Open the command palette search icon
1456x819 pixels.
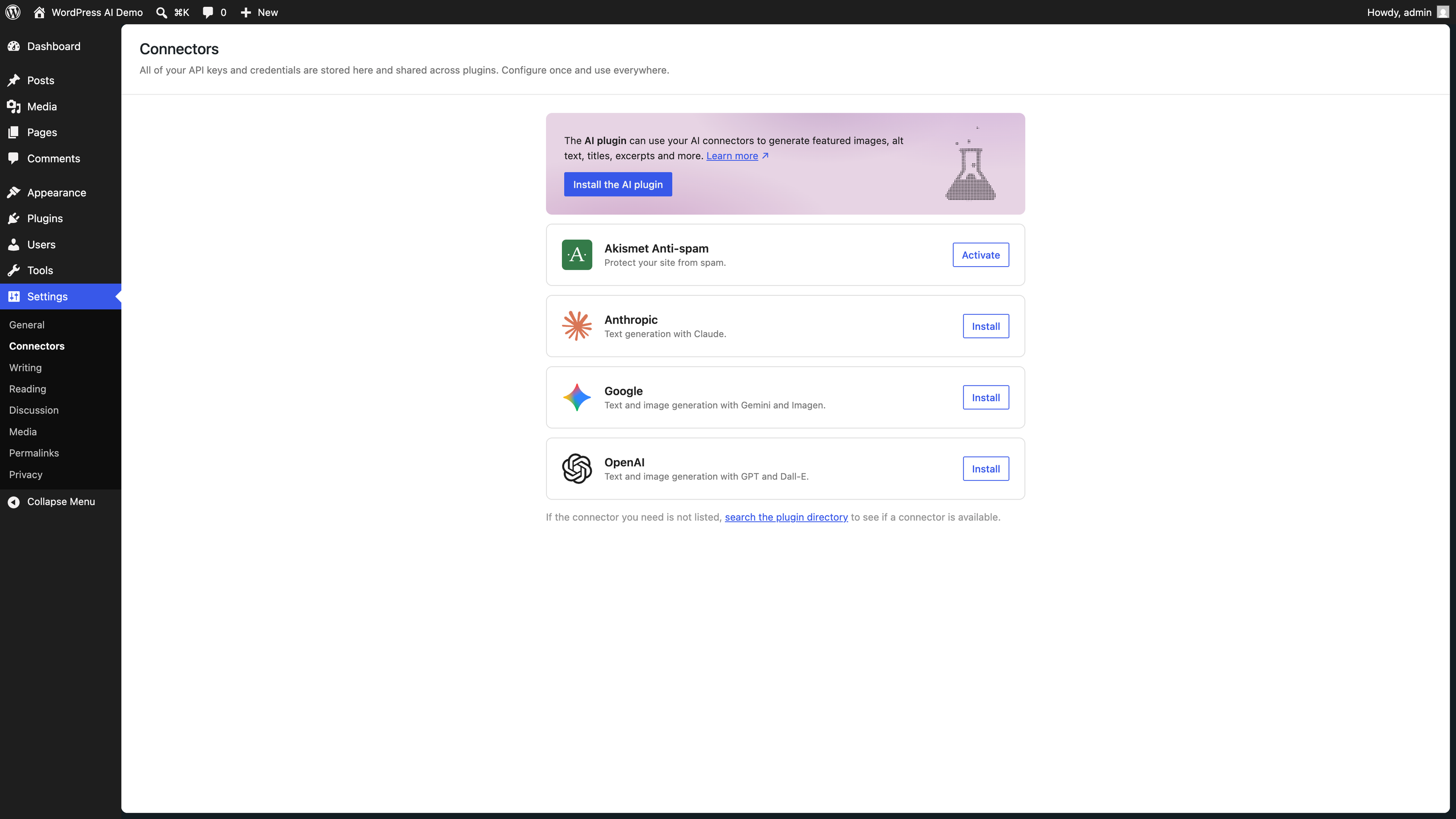pos(162,12)
